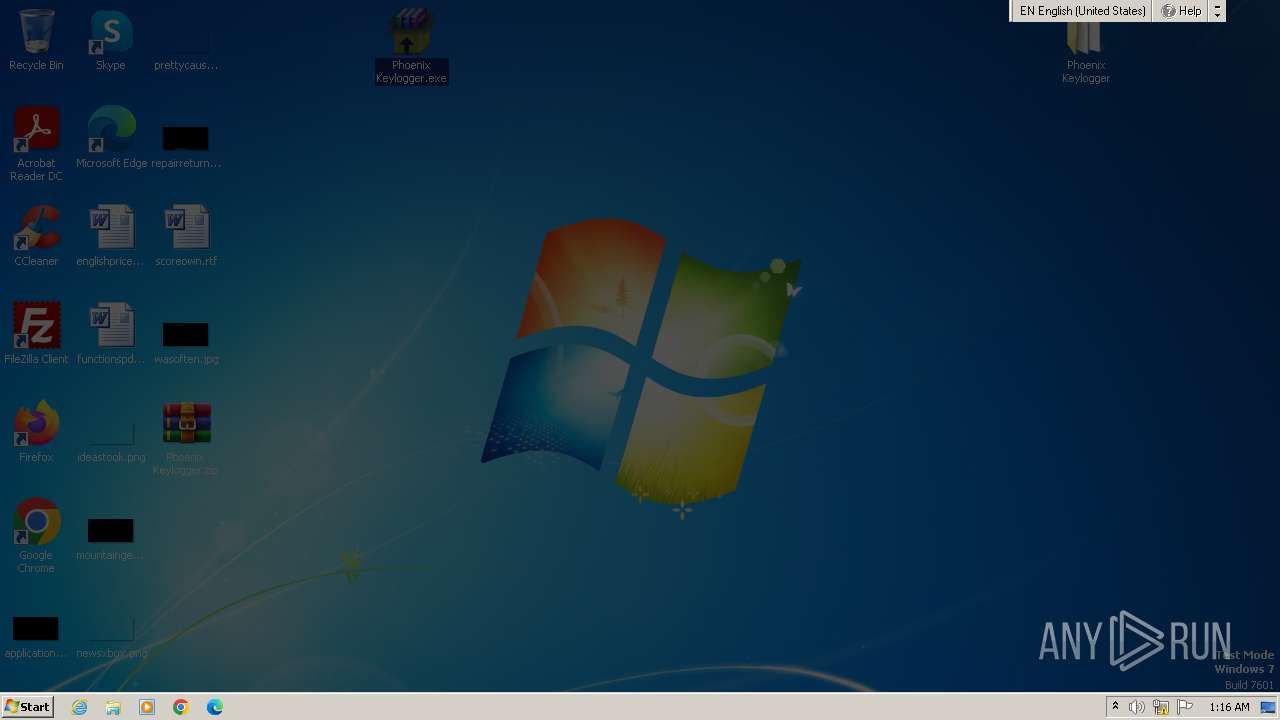Select the application... file icon
The width and height of the screenshot is (1280, 720).
36,636
